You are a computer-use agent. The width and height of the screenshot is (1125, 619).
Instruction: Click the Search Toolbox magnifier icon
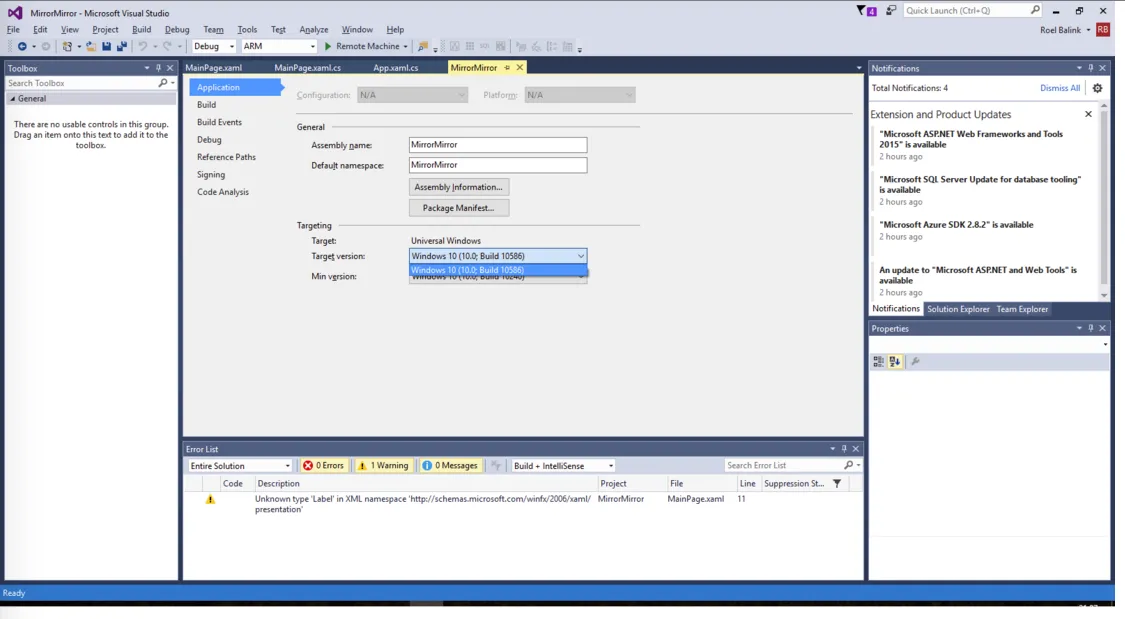(x=162, y=83)
